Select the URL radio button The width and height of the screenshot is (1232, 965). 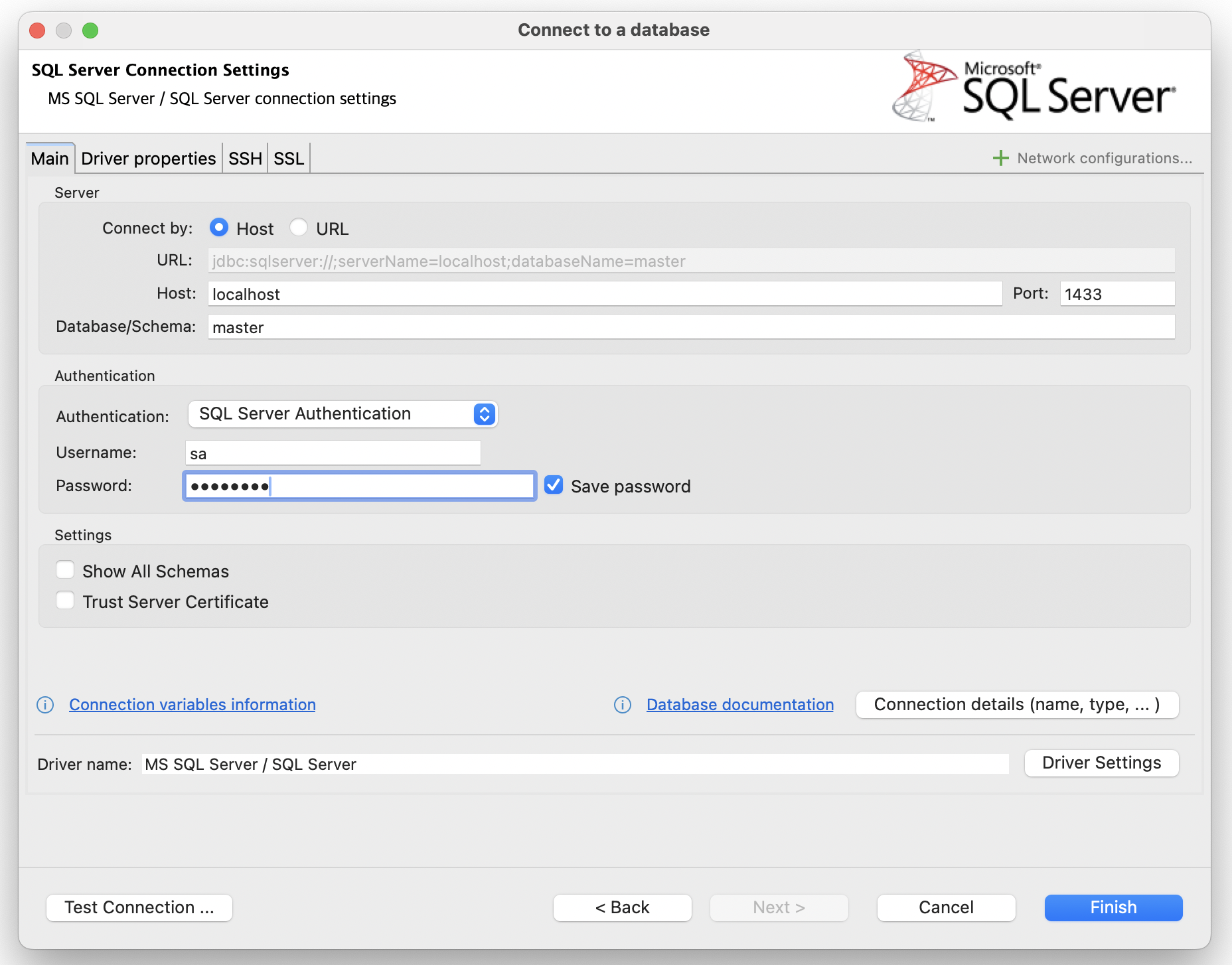299,228
